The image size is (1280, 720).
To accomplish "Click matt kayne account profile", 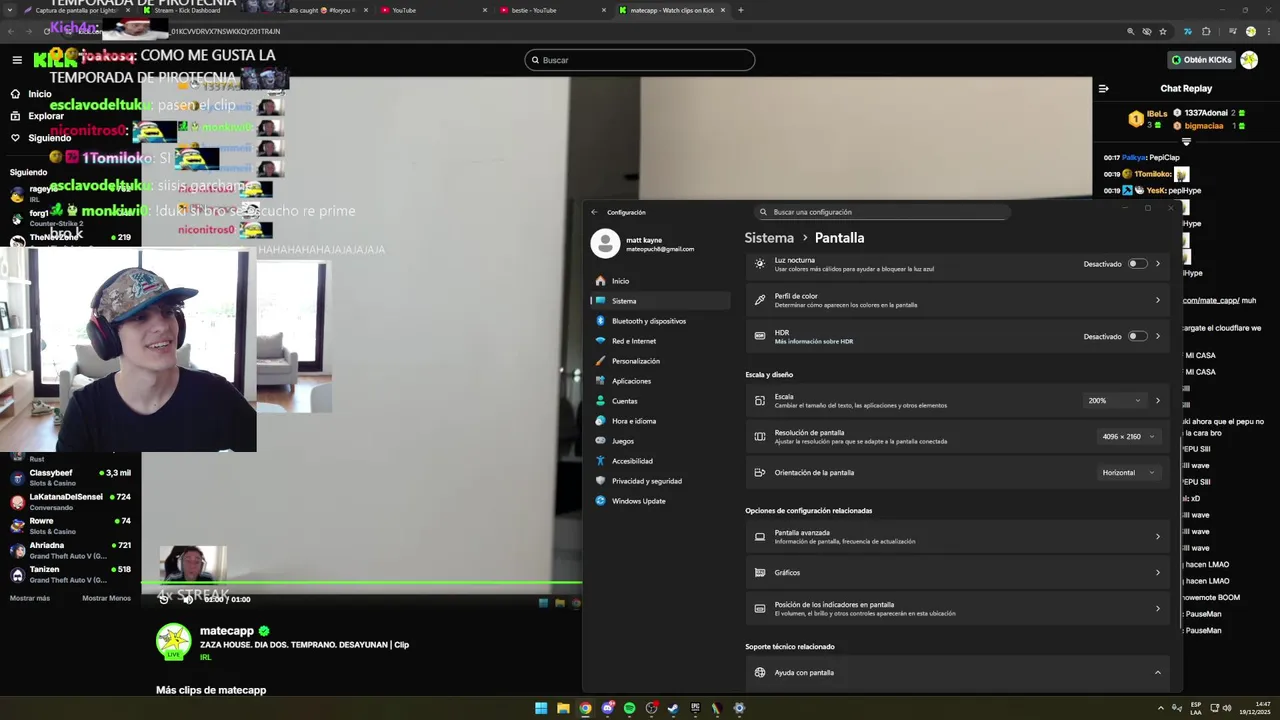I will 645,243.
